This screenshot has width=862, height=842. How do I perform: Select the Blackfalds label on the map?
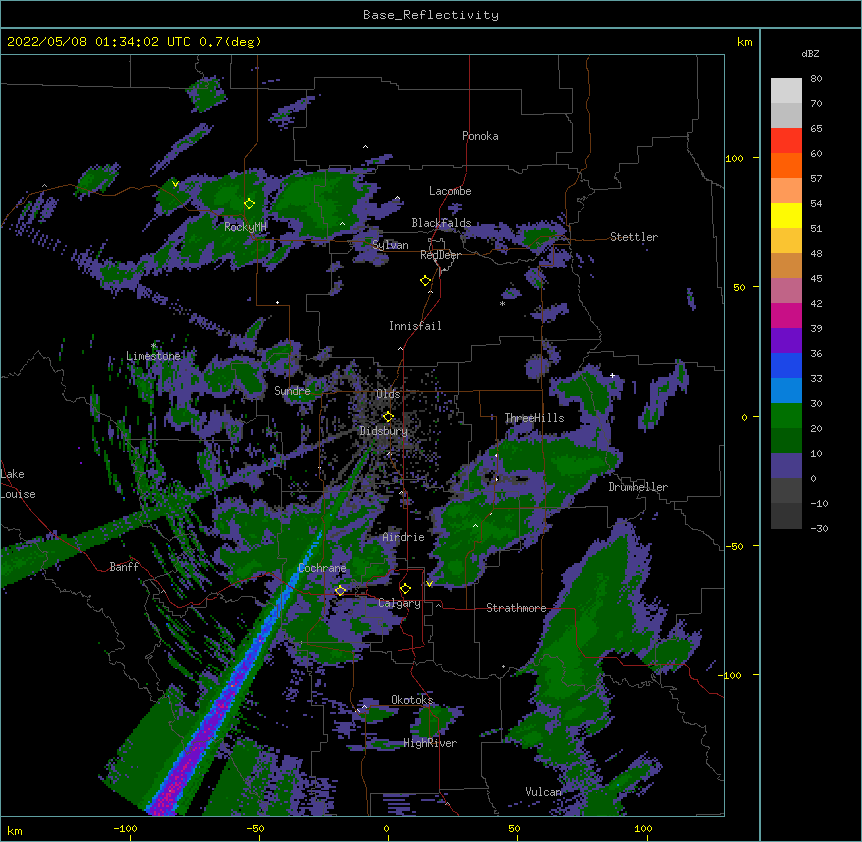point(441,223)
